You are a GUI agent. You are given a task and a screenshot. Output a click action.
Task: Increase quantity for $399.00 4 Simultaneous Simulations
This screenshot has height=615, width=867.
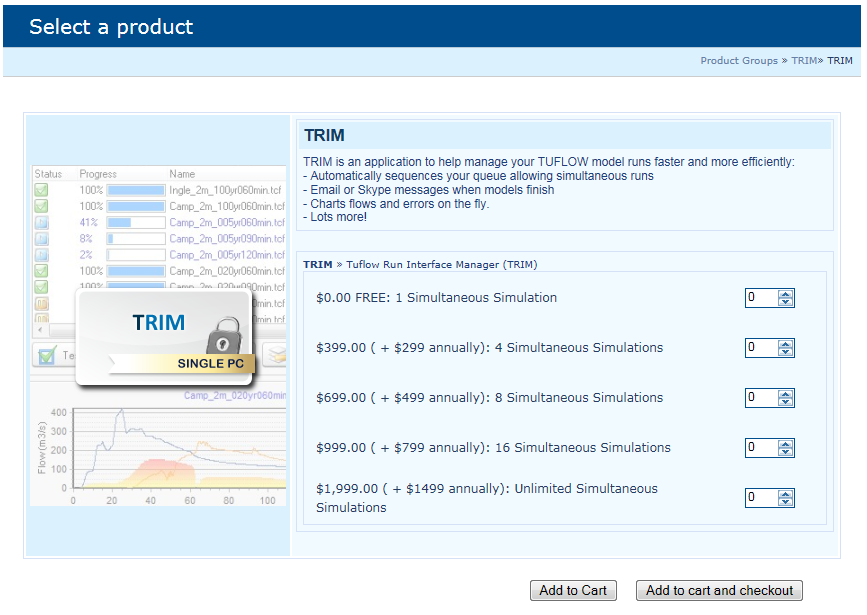pyautogui.click(x=785, y=344)
